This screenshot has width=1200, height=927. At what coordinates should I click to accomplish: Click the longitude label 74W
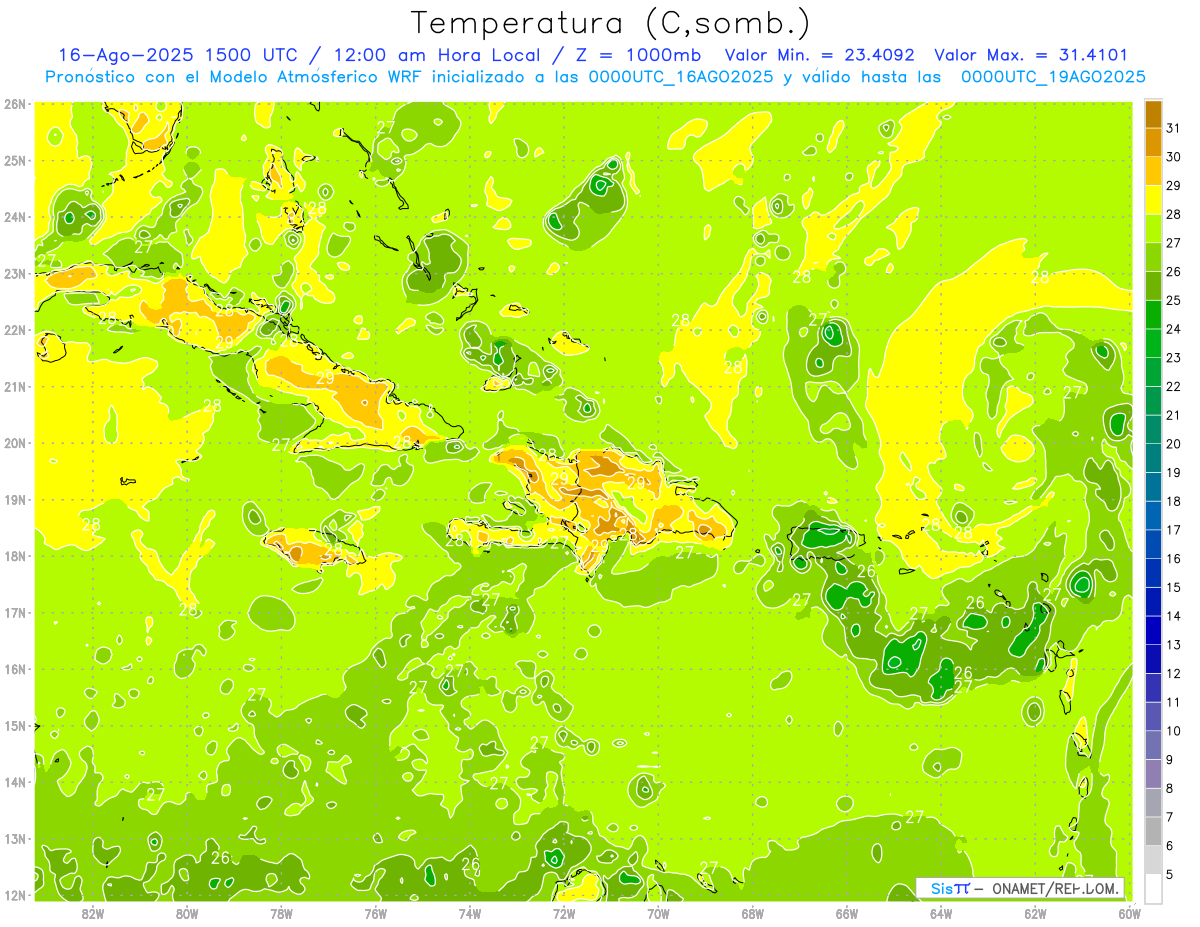coord(469,913)
